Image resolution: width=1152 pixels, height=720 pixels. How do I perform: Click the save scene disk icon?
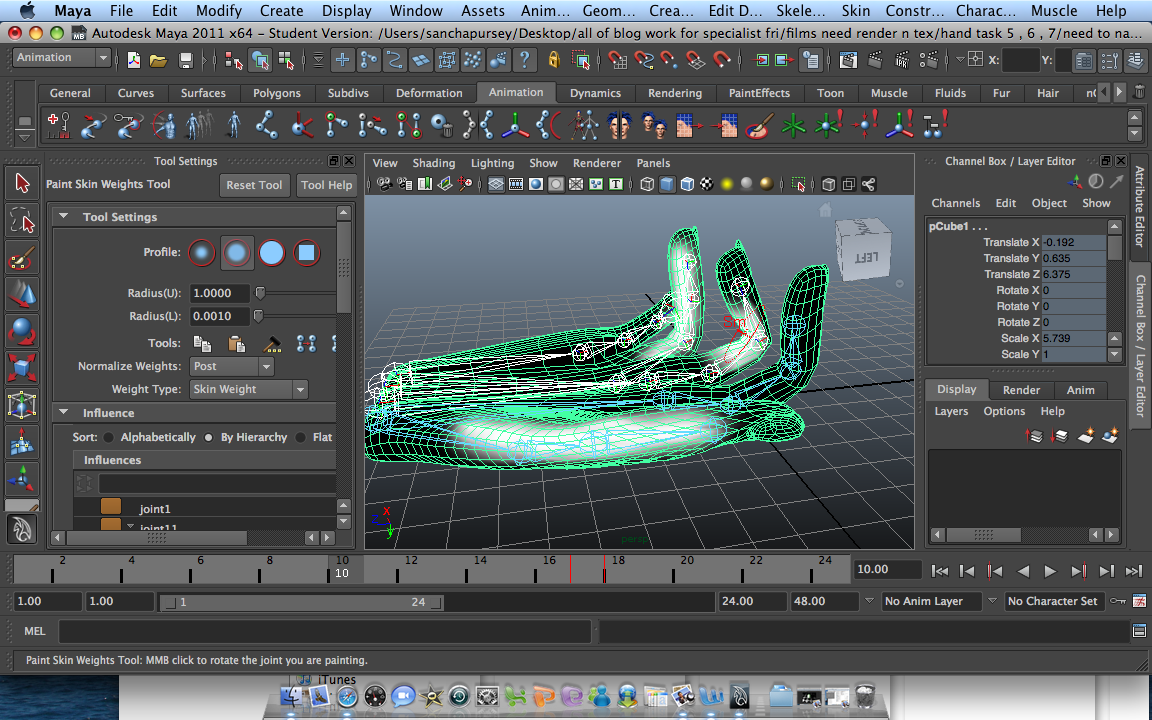pyautogui.click(x=185, y=60)
